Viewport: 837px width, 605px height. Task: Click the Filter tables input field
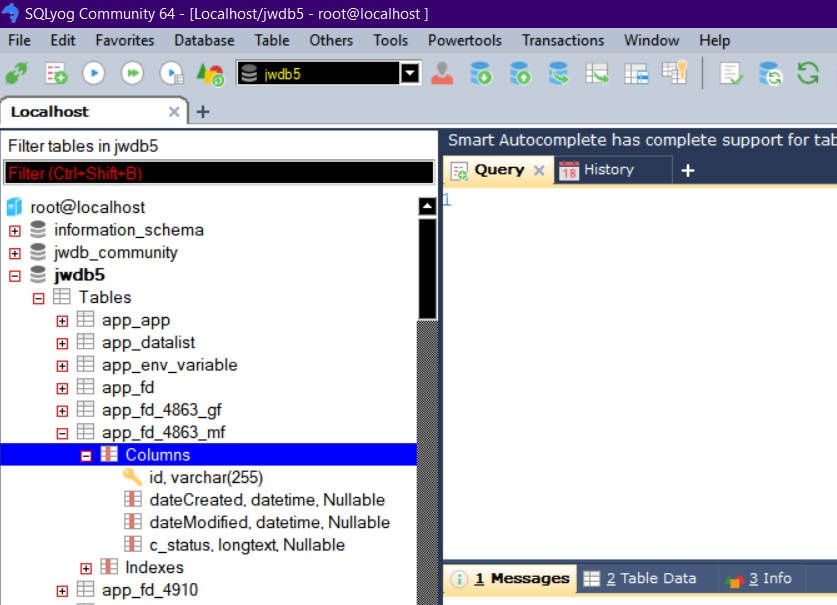218,173
